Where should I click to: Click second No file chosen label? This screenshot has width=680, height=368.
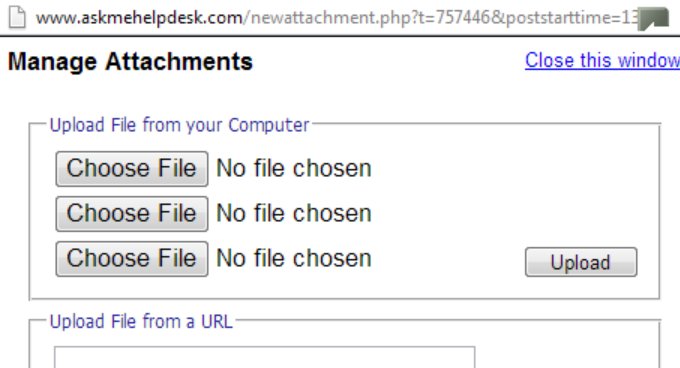click(294, 213)
